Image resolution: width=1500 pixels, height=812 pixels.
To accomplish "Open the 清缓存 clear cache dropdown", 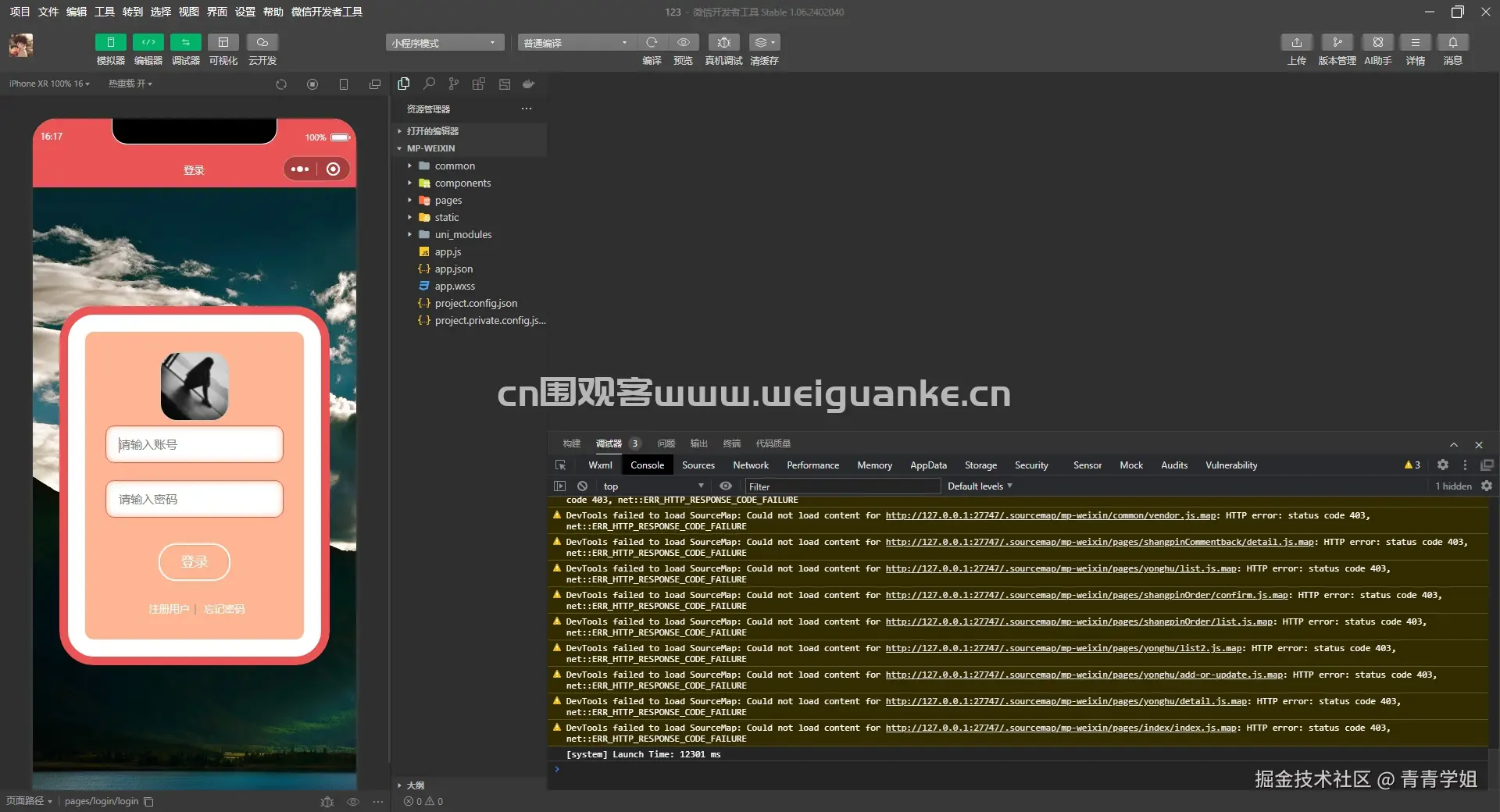I will point(764,42).
